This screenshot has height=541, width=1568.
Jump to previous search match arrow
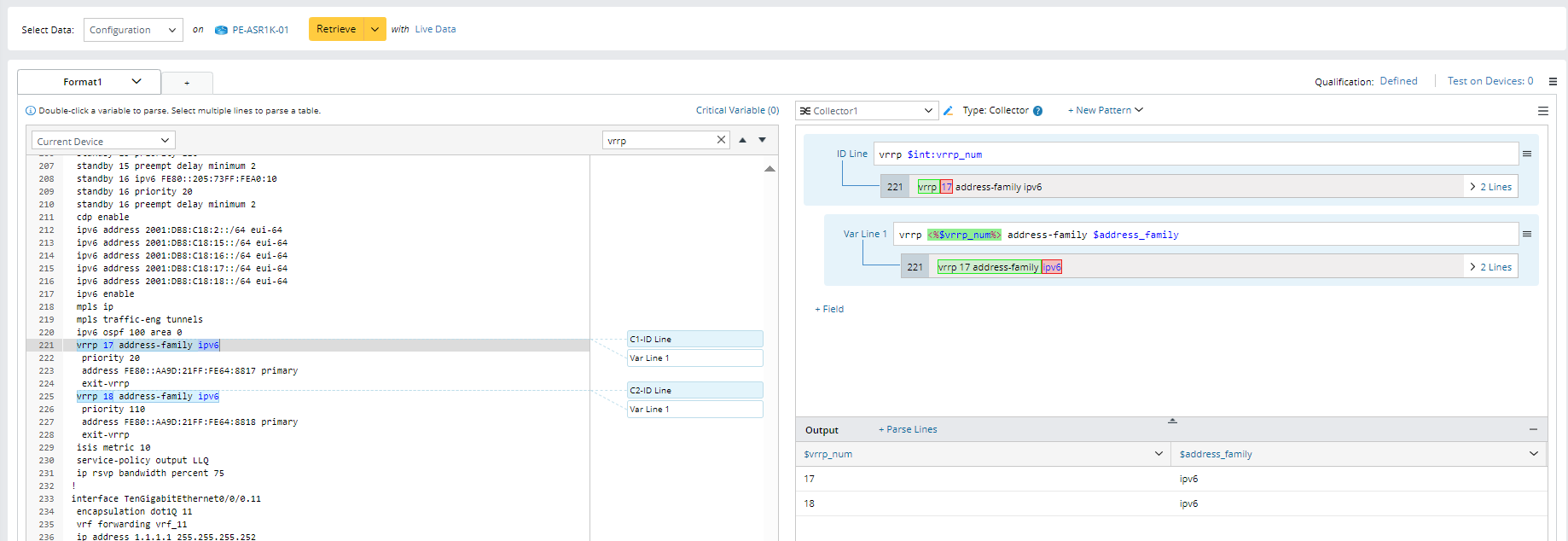click(742, 140)
